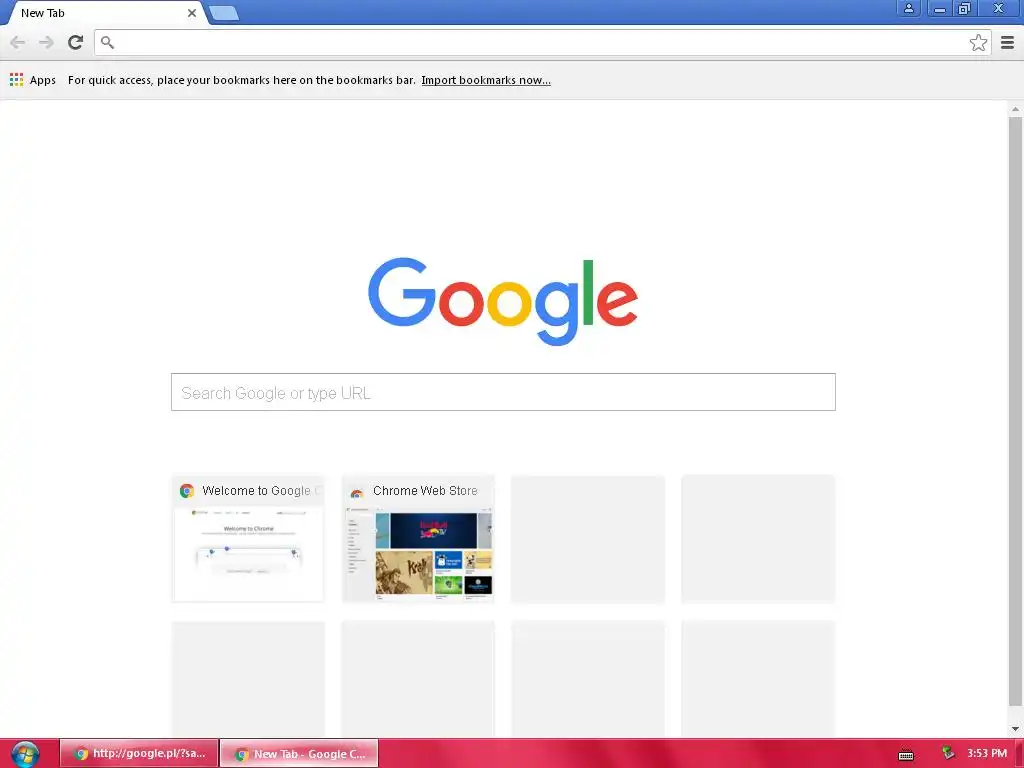
Task: Minimize the Chrome window
Action: point(939,8)
